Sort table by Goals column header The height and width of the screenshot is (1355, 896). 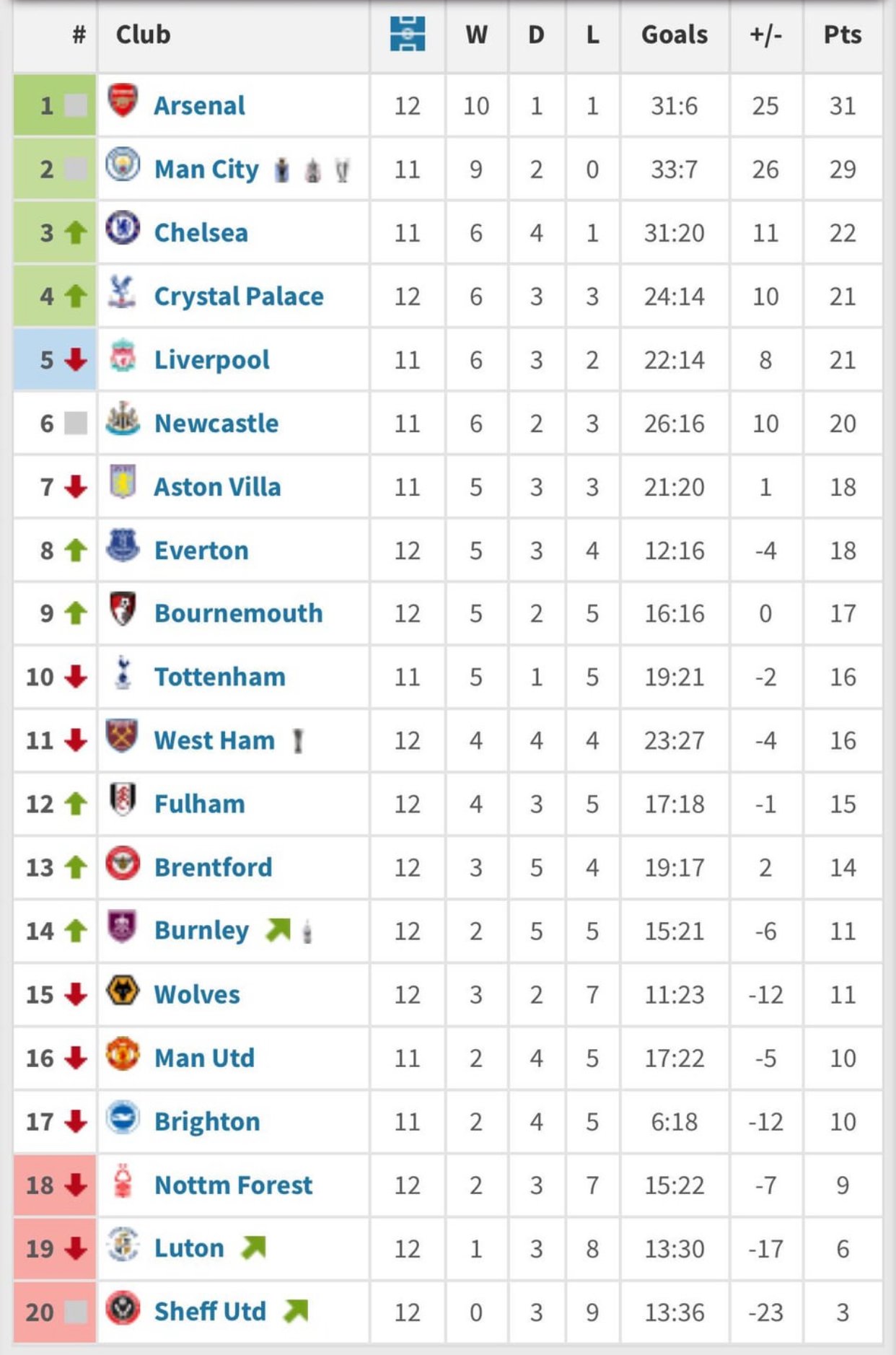(x=675, y=35)
